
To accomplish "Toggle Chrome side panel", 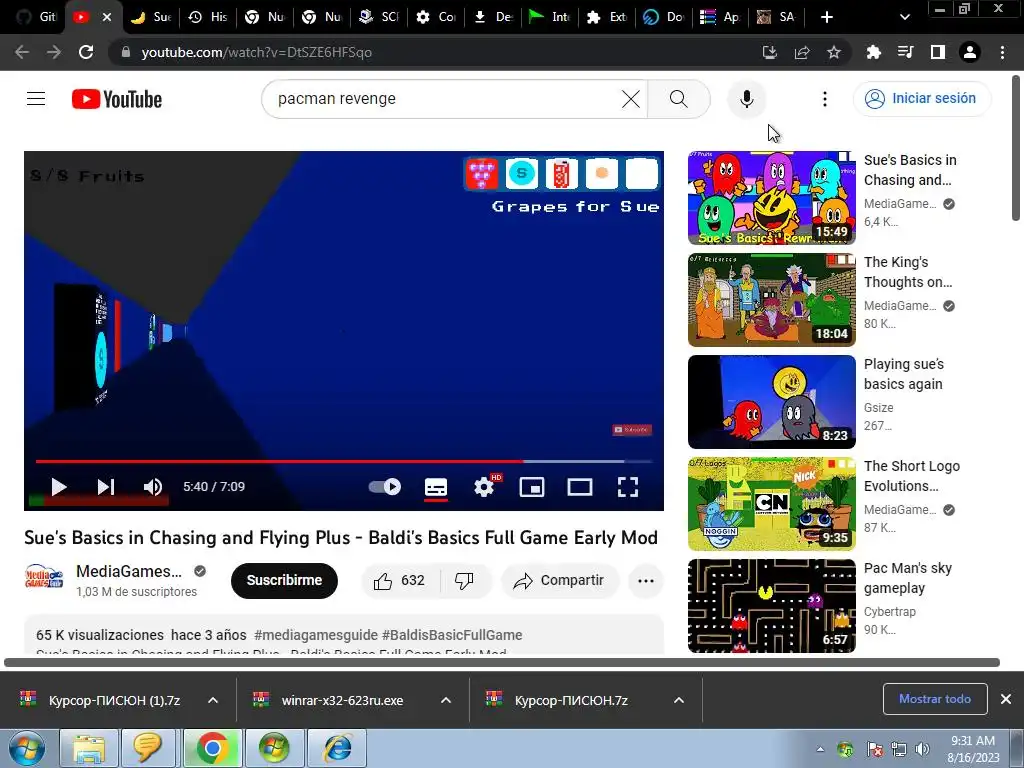I will point(938,52).
